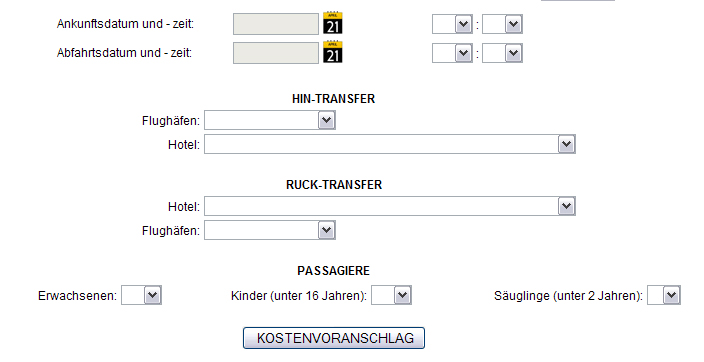704x362 pixels.
Task: Open Kinder (unter 16 Jahren) dropdown
Action: pos(391,296)
